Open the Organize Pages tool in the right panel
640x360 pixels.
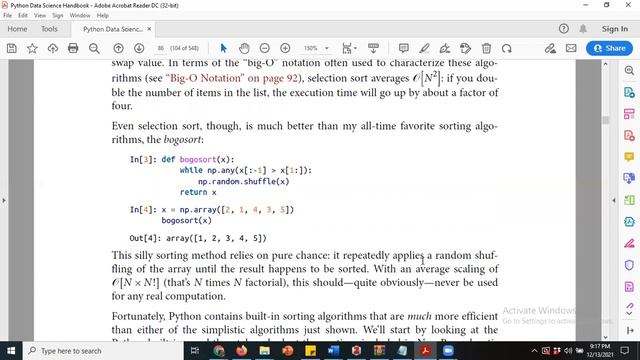pyautogui.click(x=629, y=114)
